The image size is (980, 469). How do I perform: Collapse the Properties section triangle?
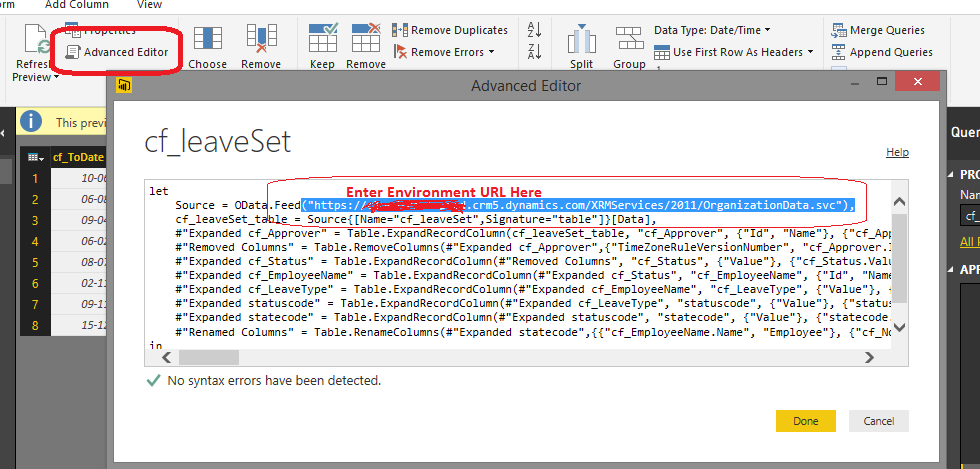952,174
